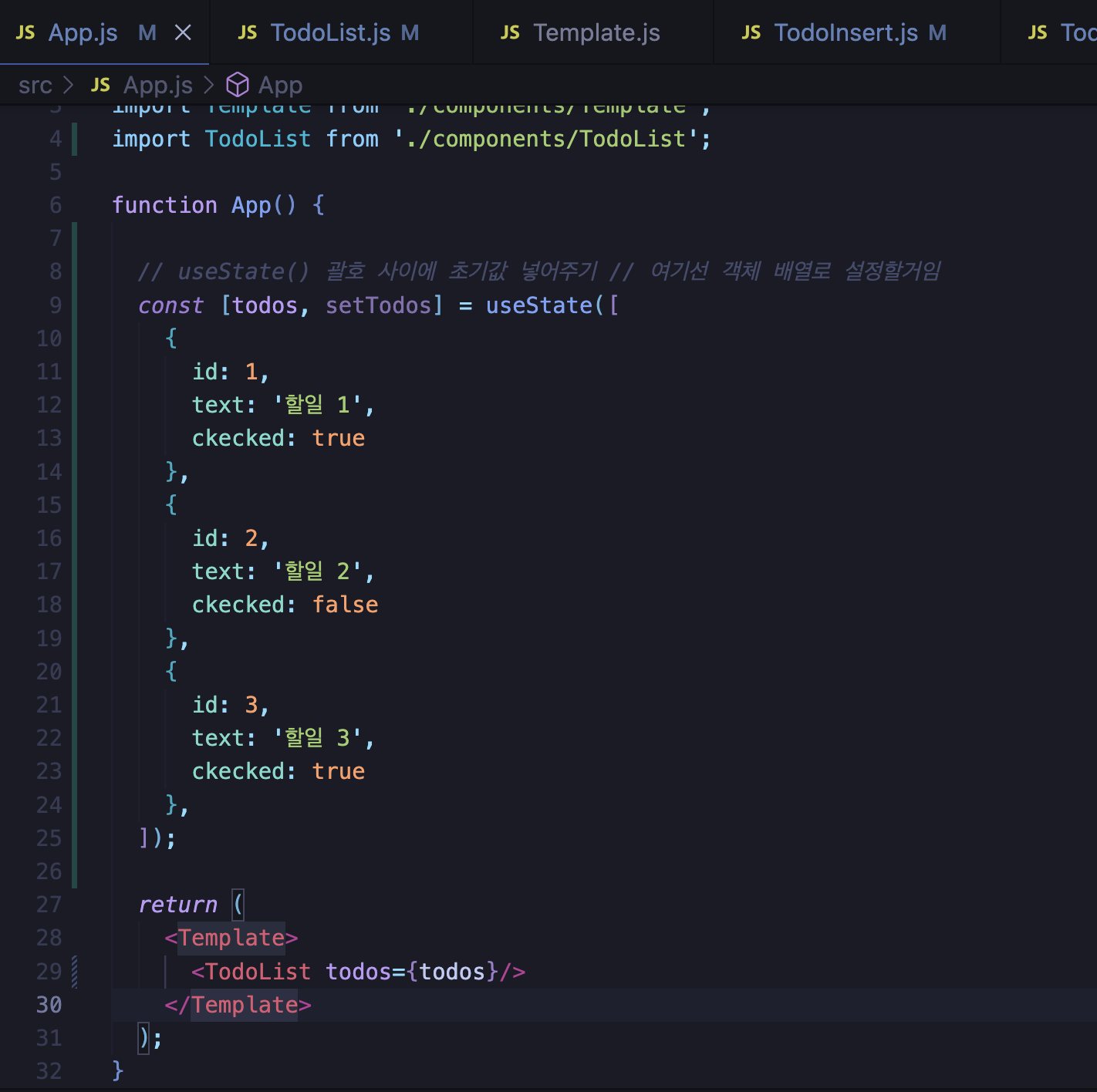Click 'ckecked: true' on line 23
This screenshot has width=1097, height=1092.
(278, 771)
